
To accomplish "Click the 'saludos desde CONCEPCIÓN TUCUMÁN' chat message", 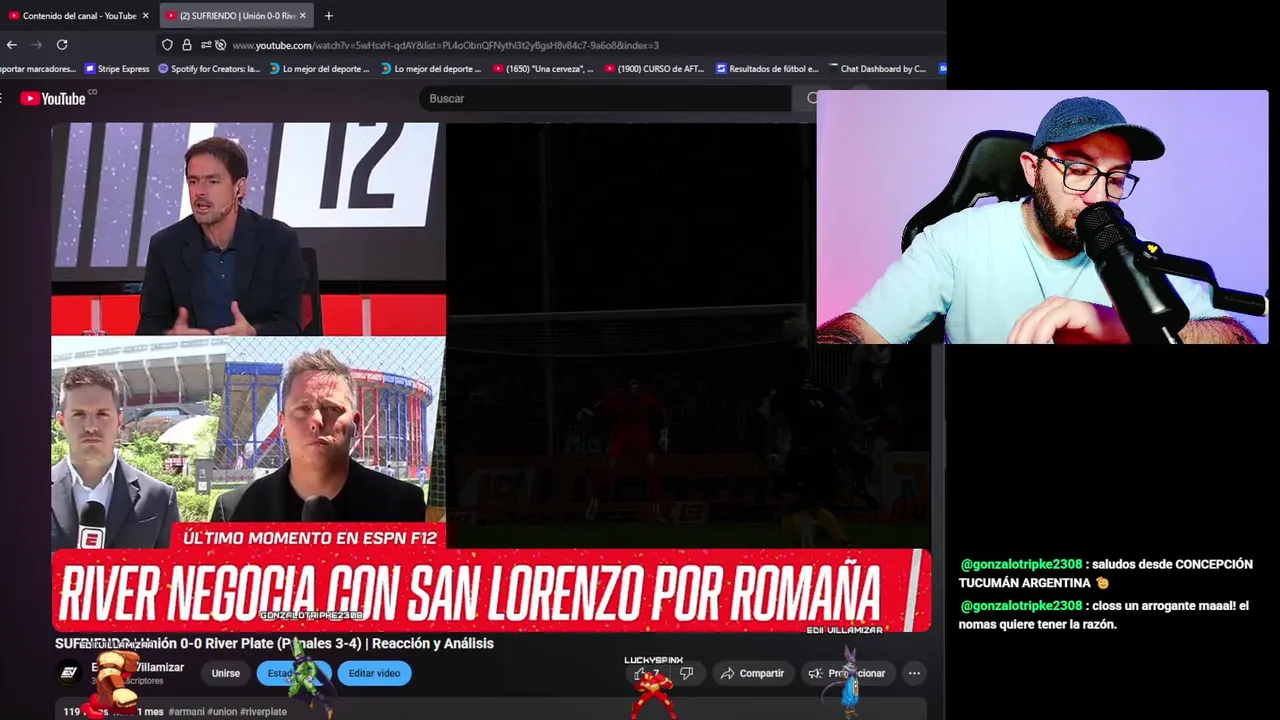I will [1105, 573].
